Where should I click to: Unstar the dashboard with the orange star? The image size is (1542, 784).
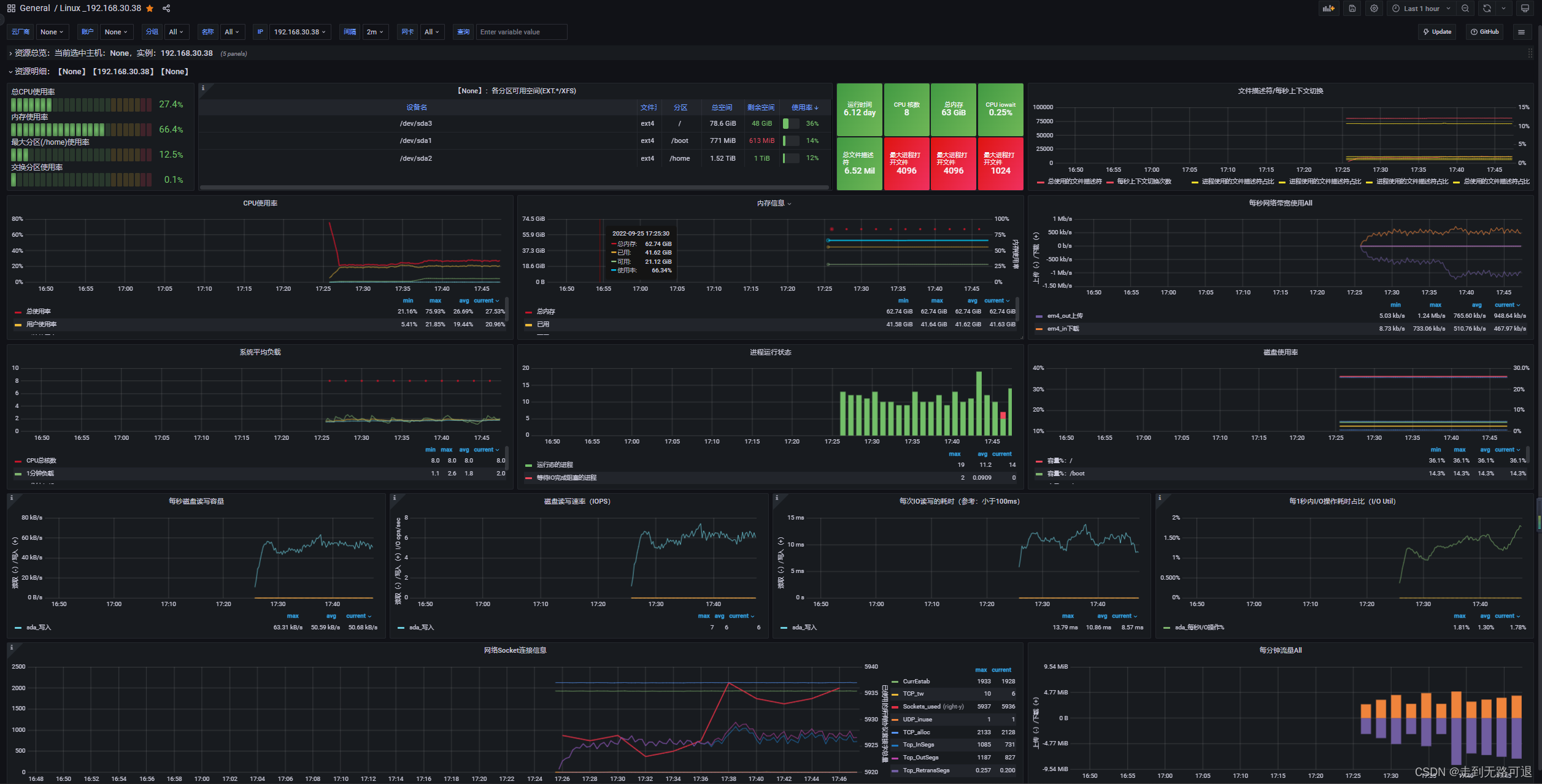[150, 9]
